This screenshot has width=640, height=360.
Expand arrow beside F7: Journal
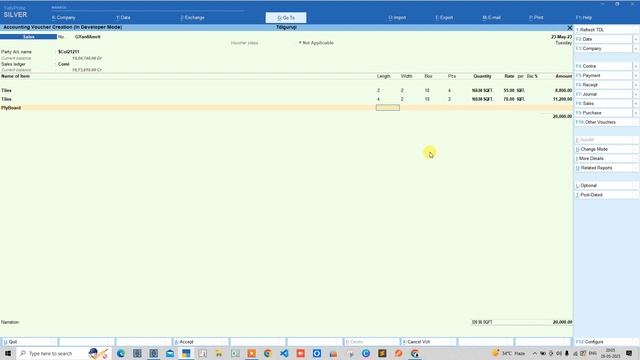pyautogui.click(x=636, y=94)
